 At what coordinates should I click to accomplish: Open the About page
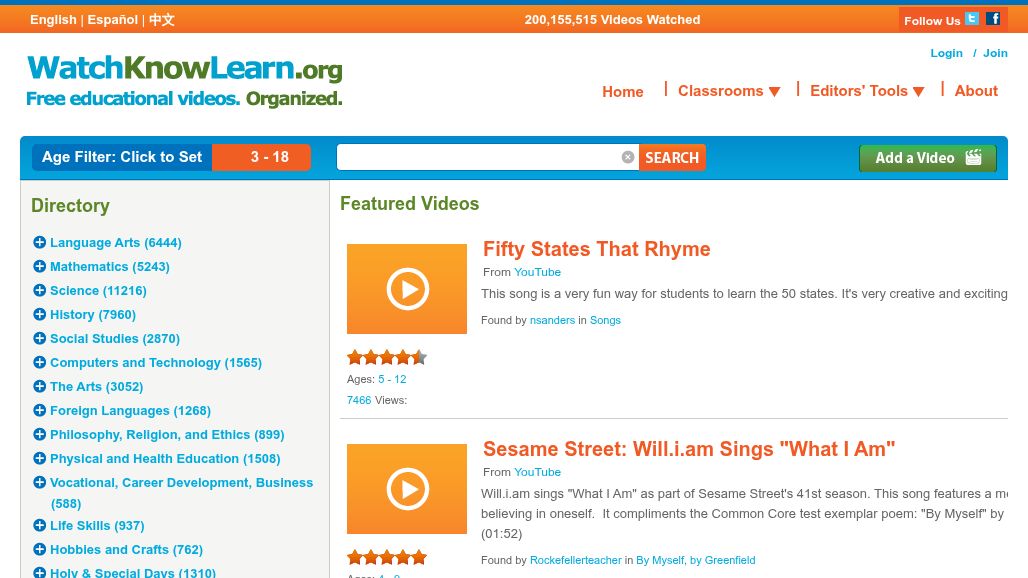(x=975, y=91)
